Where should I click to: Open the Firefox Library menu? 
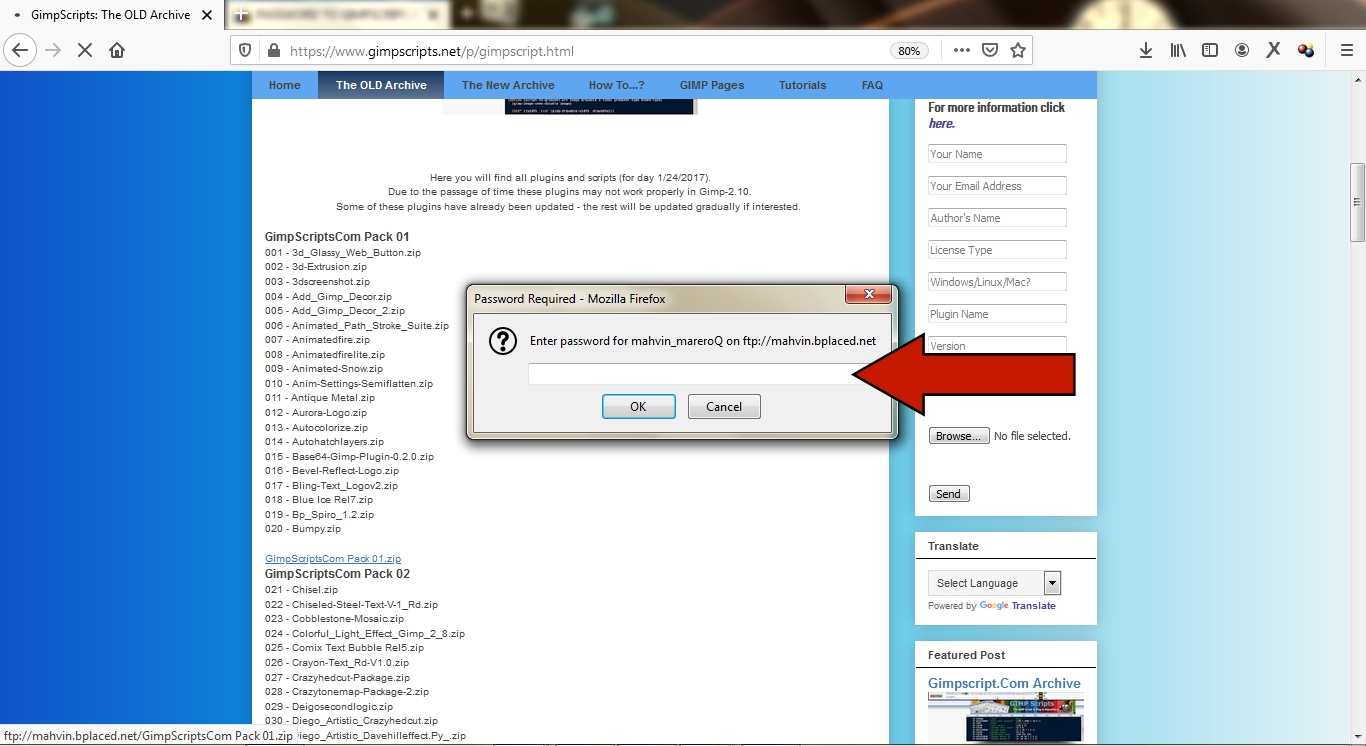pyautogui.click(x=1178, y=50)
